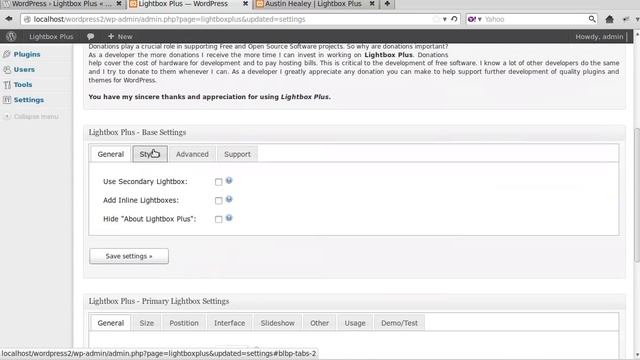Switch to first WordPress Lightbox Plus browser tab
640x360 pixels.
pyautogui.click(x=61, y=4)
